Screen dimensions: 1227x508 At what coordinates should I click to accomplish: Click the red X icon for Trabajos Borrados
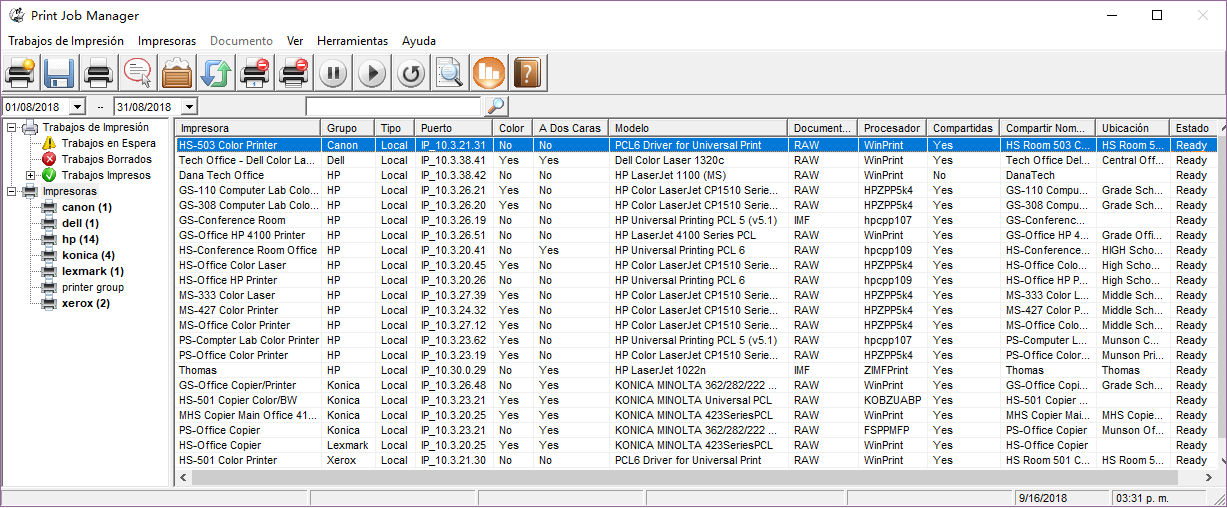click(49, 159)
